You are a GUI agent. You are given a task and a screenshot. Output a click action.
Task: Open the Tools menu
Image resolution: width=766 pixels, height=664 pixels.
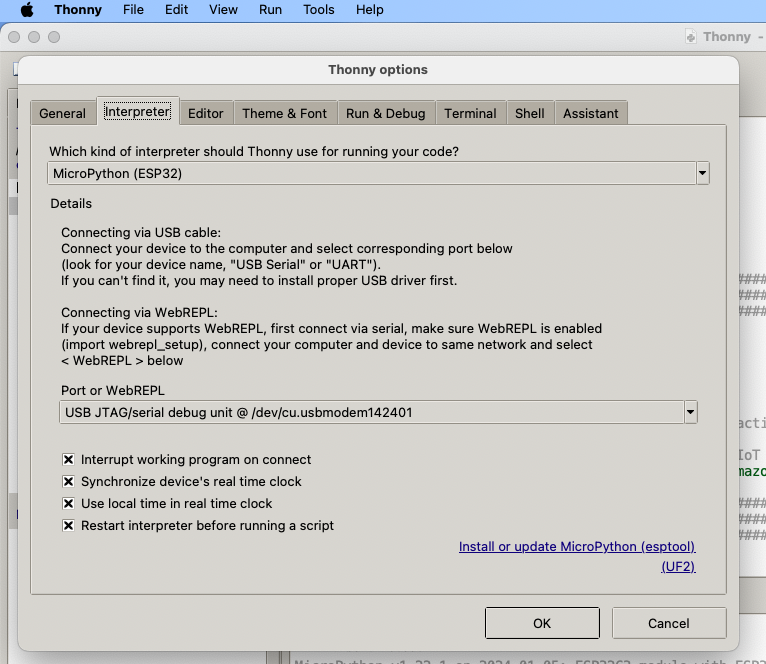[x=319, y=10]
